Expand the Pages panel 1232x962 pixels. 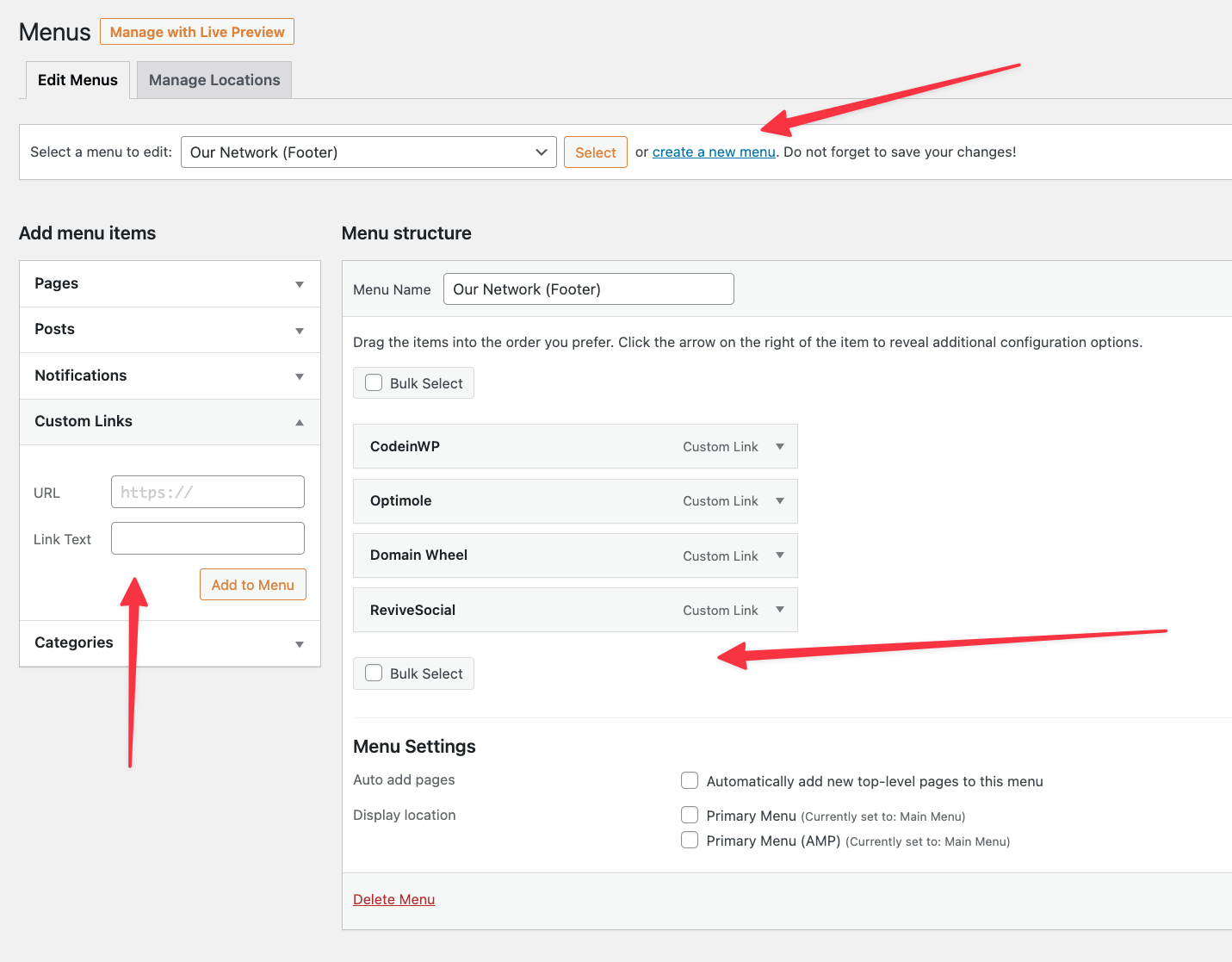tap(299, 284)
